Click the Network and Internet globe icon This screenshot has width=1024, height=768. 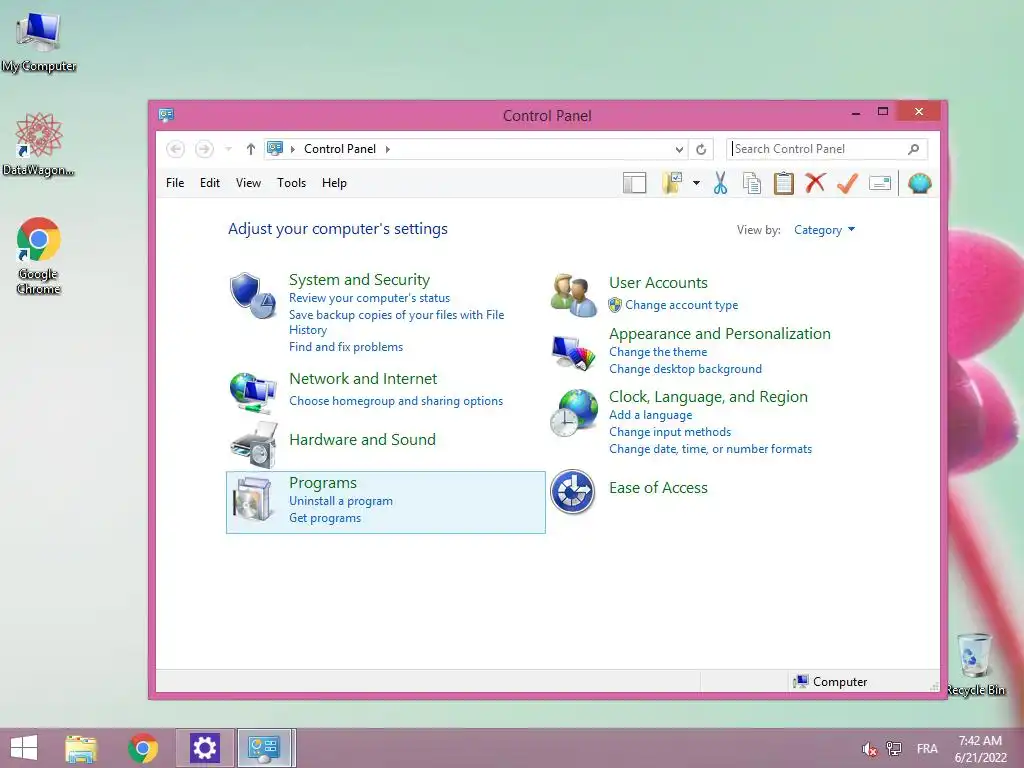point(253,392)
